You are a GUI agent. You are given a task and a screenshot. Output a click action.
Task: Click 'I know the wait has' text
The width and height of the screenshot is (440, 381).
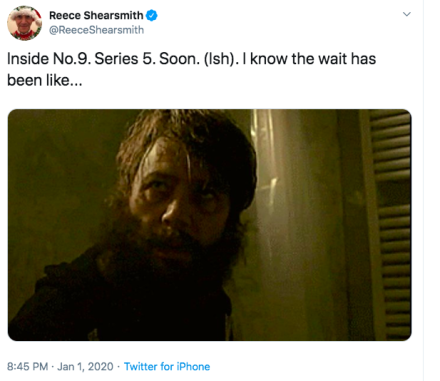point(309,59)
